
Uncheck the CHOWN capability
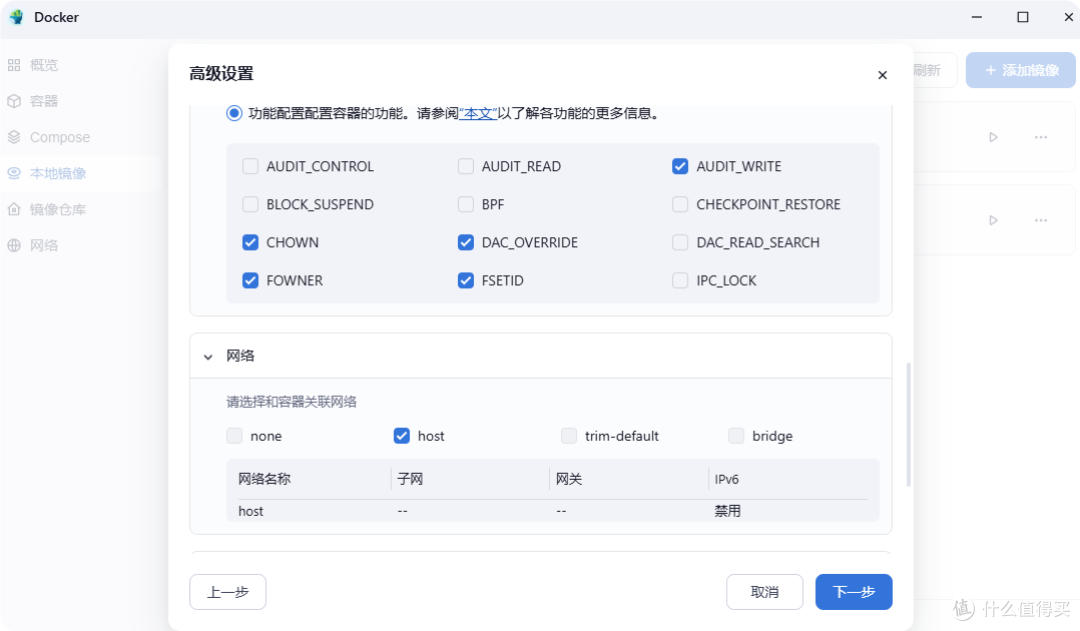click(x=250, y=242)
